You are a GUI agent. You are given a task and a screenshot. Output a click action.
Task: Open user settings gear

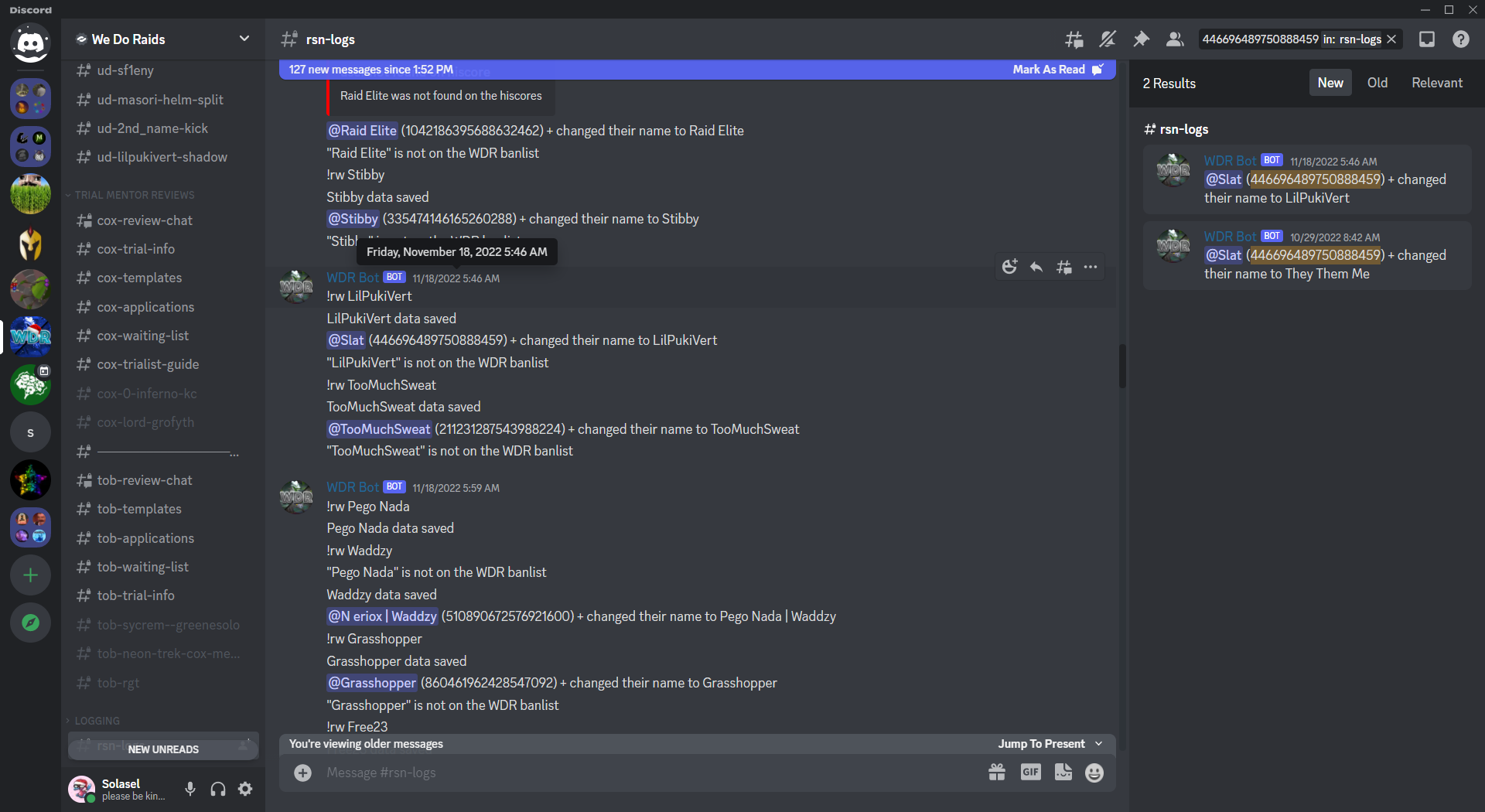(245, 789)
